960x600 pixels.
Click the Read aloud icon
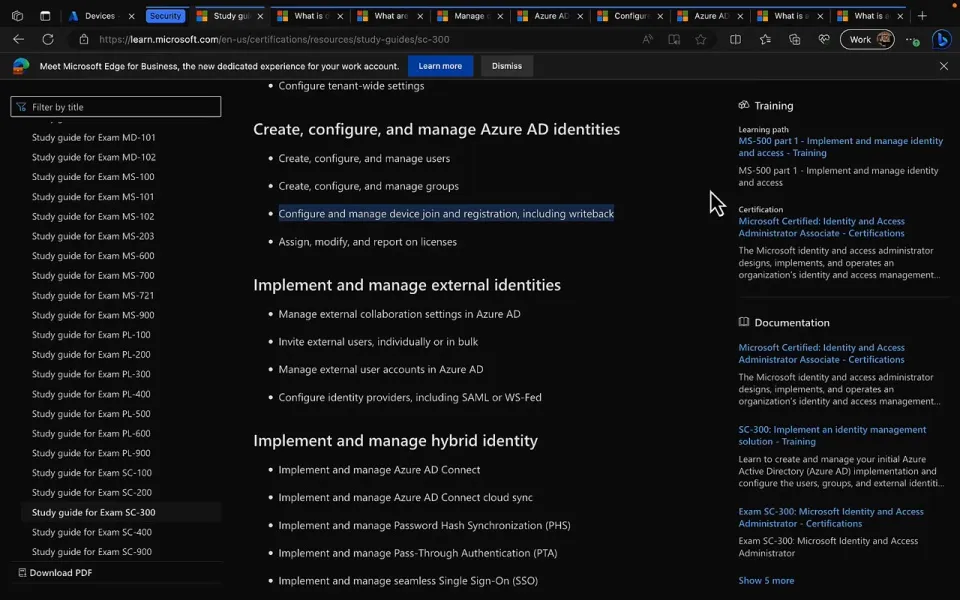click(647, 39)
